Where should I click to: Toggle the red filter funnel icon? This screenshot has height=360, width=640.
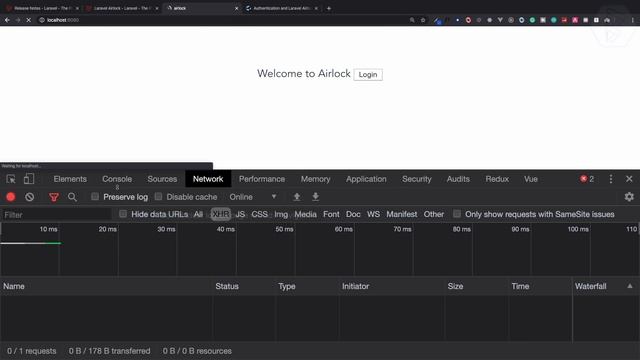(x=54, y=198)
